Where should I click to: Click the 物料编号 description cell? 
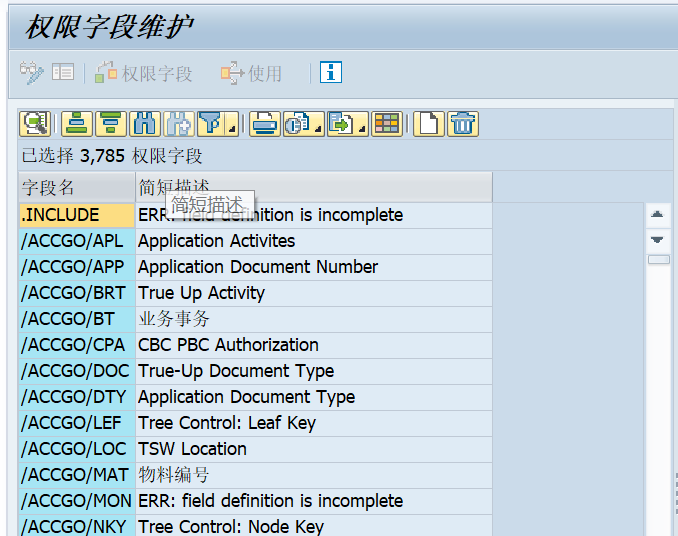314,475
